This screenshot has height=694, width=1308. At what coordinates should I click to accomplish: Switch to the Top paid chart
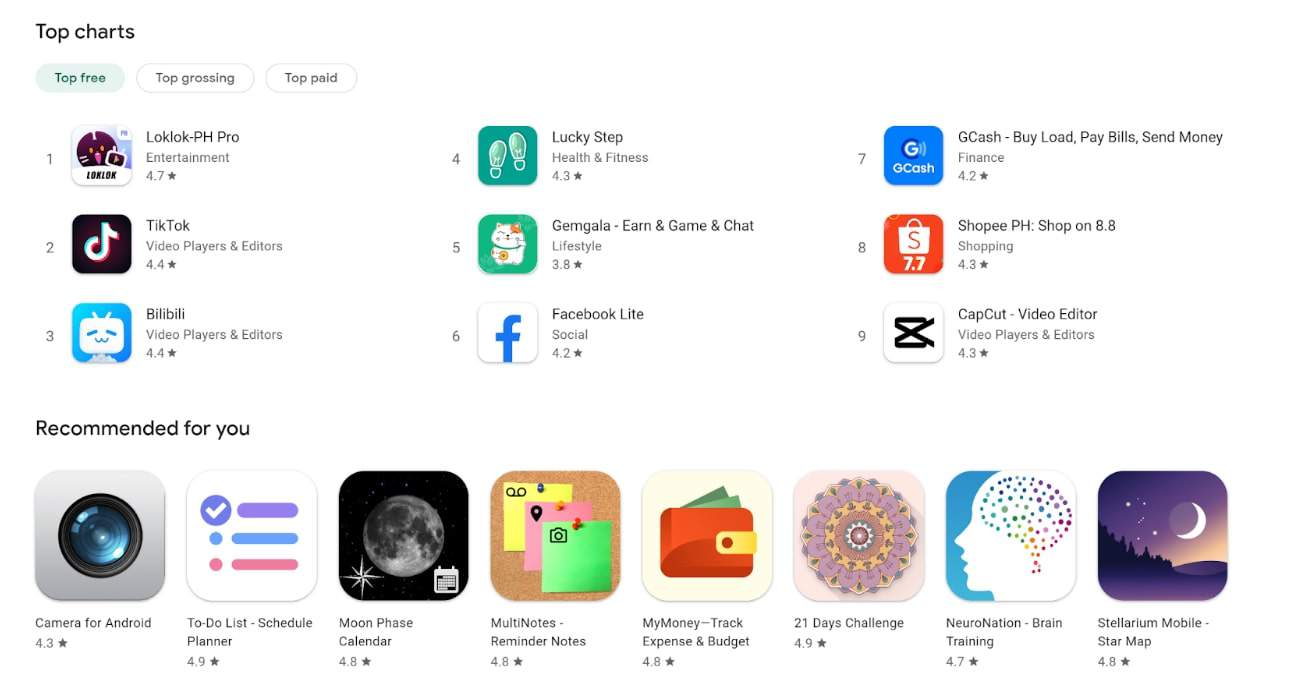(x=311, y=78)
